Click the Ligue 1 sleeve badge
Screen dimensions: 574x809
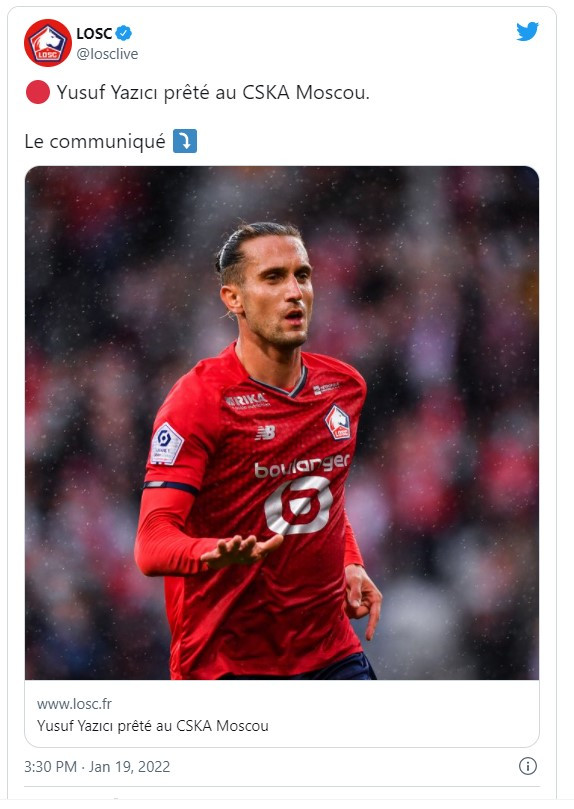point(166,444)
